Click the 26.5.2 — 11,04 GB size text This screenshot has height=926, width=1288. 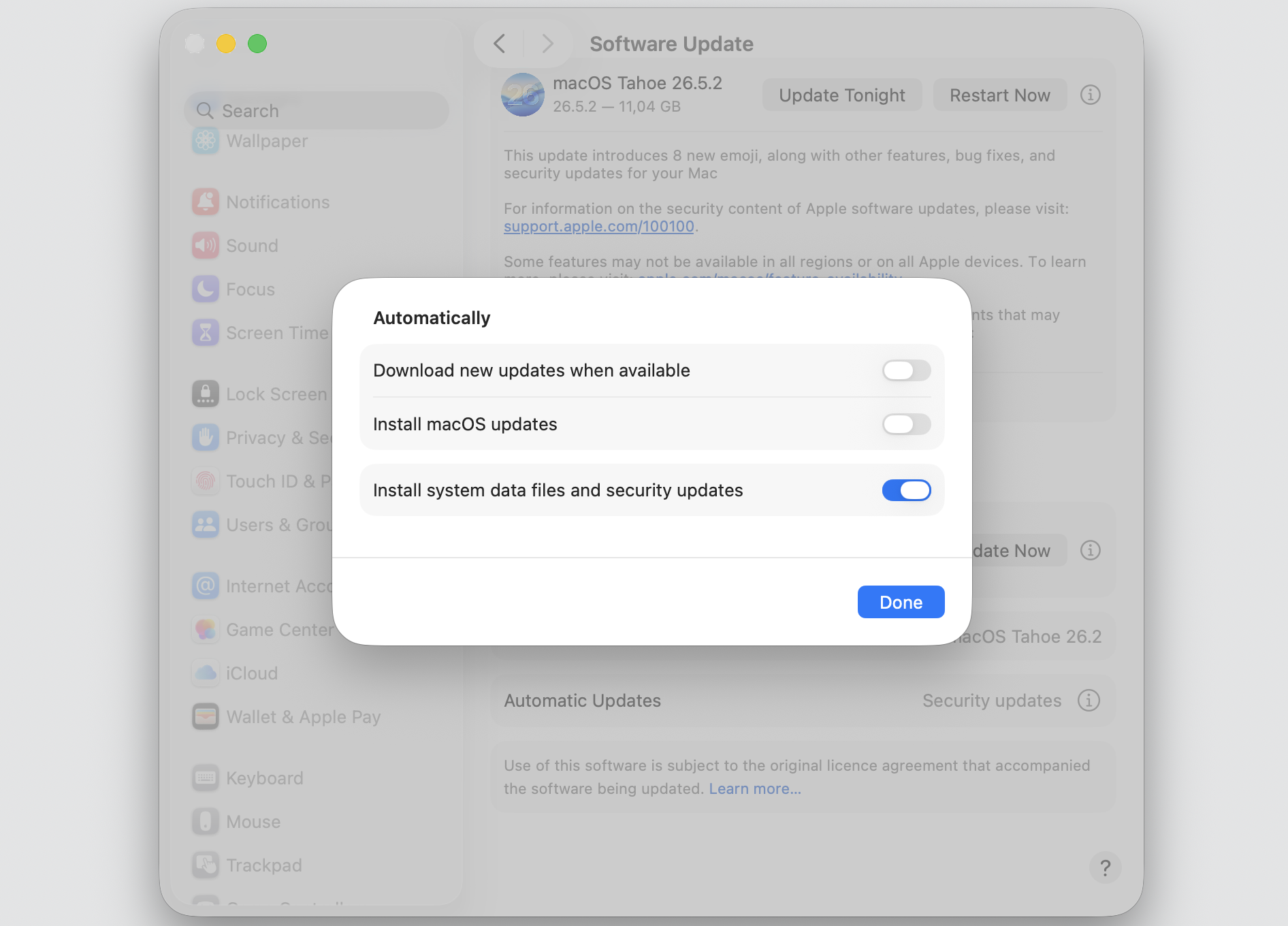coord(617,107)
